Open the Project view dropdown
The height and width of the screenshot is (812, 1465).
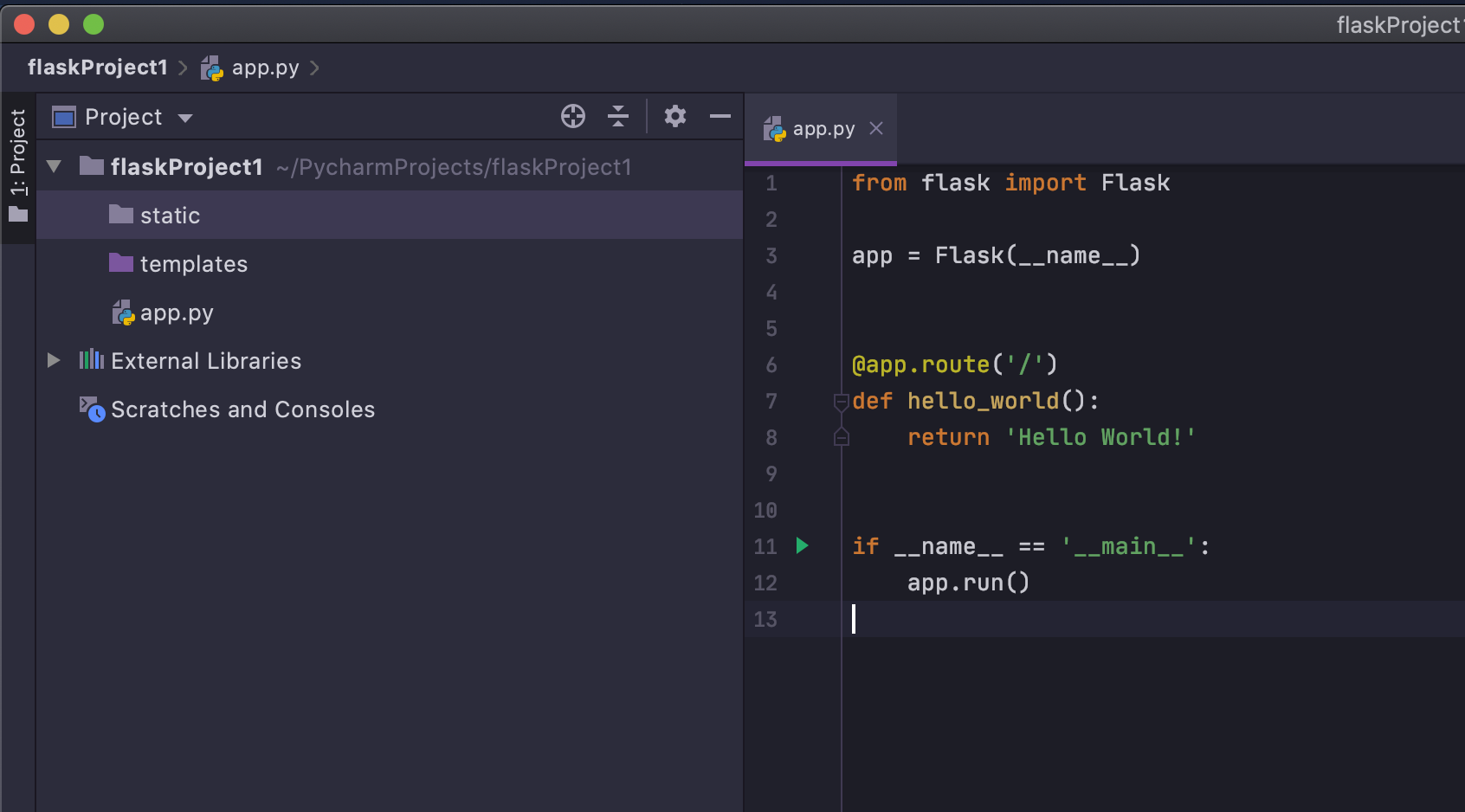pos(185,118)
